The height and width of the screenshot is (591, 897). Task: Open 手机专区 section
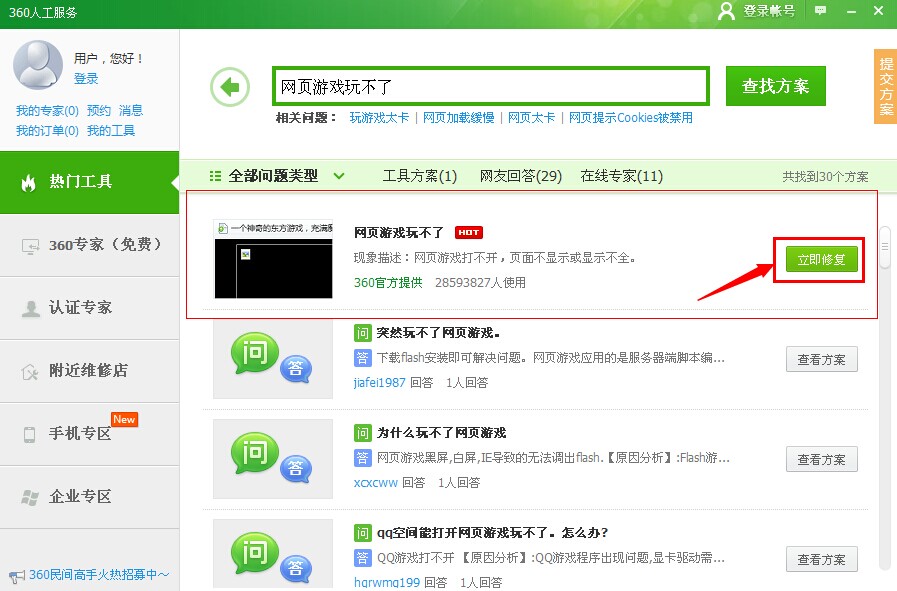[x=89, y=434]
